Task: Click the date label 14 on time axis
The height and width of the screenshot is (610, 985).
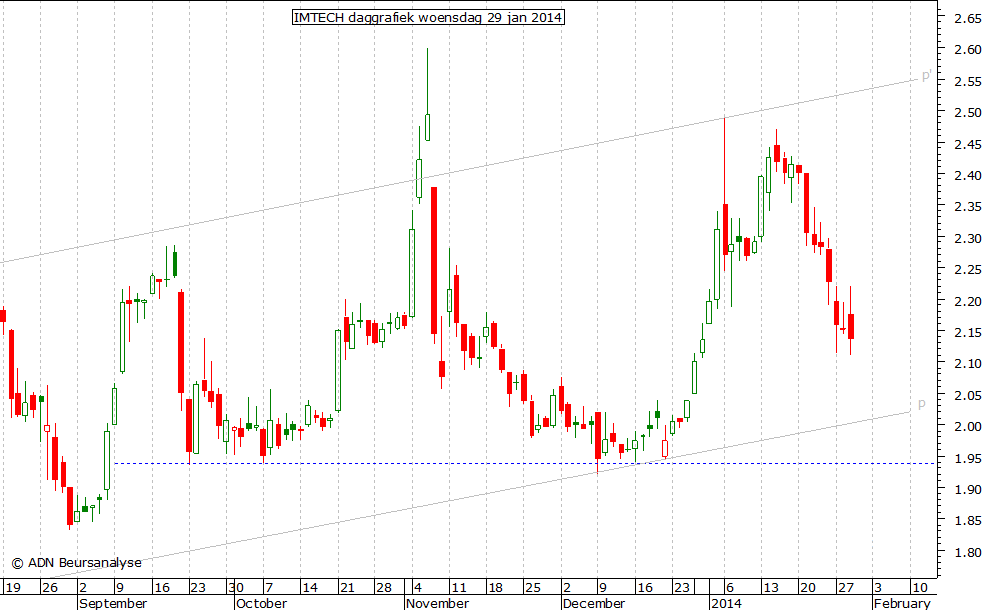Action: click(310, 587)
